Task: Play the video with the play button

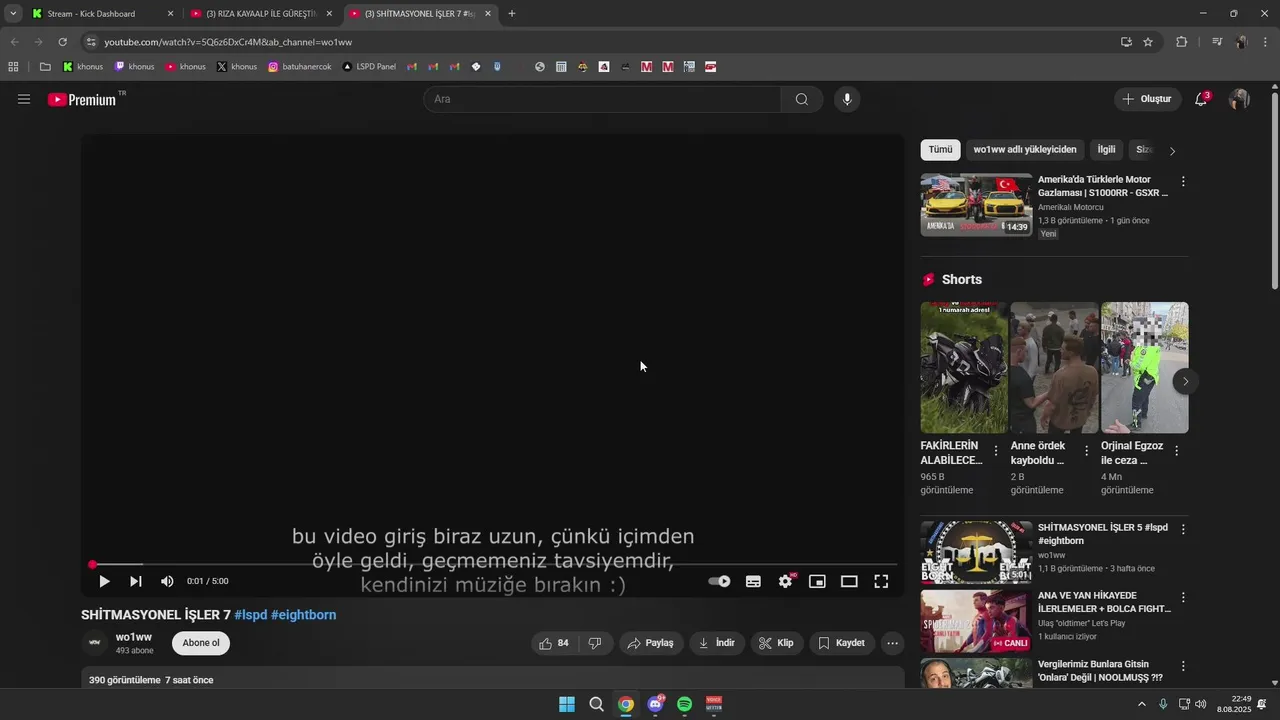Action: click(104, 581)
